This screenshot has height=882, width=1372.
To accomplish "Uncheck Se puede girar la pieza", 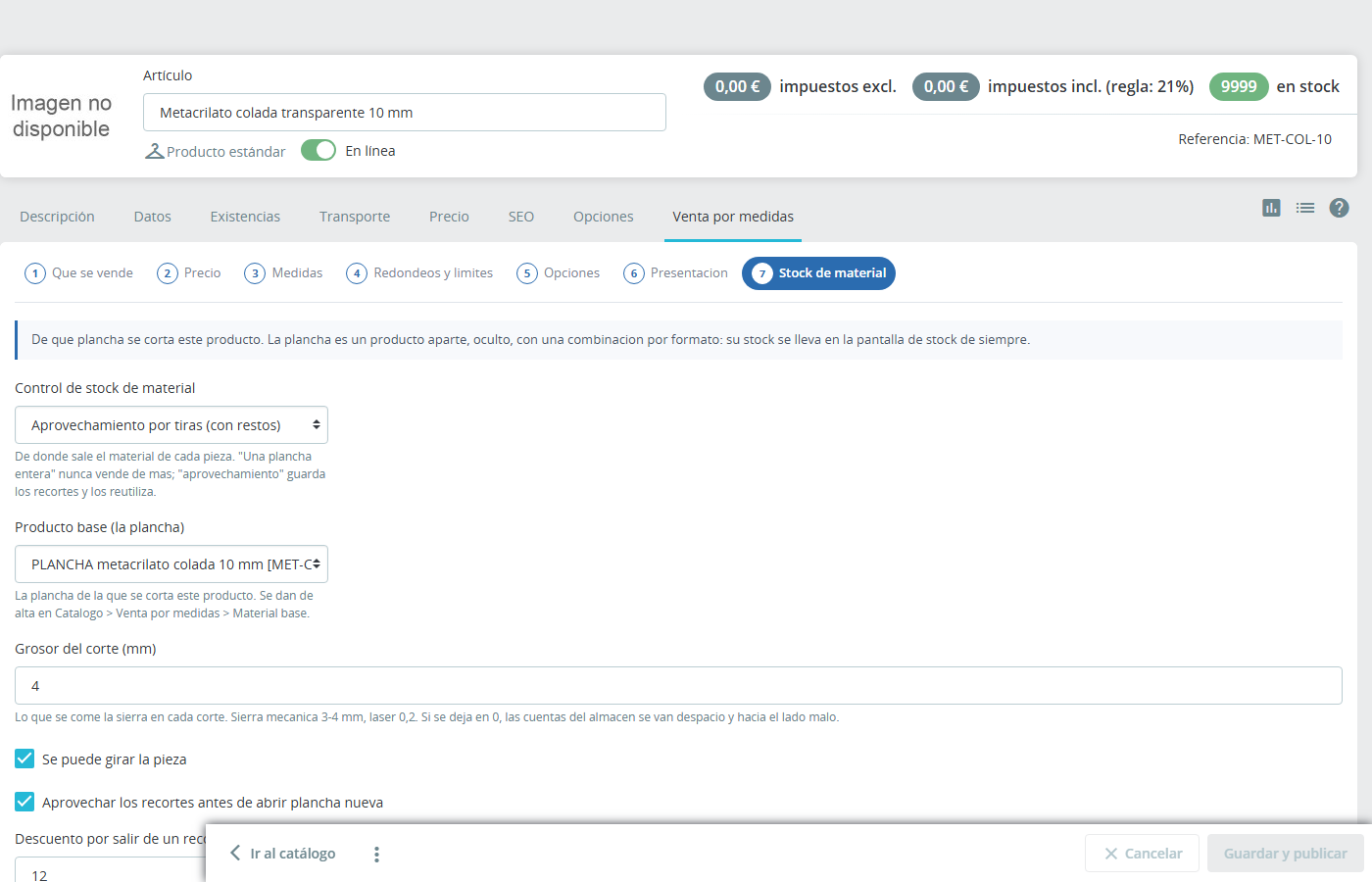I will (24, 759).
